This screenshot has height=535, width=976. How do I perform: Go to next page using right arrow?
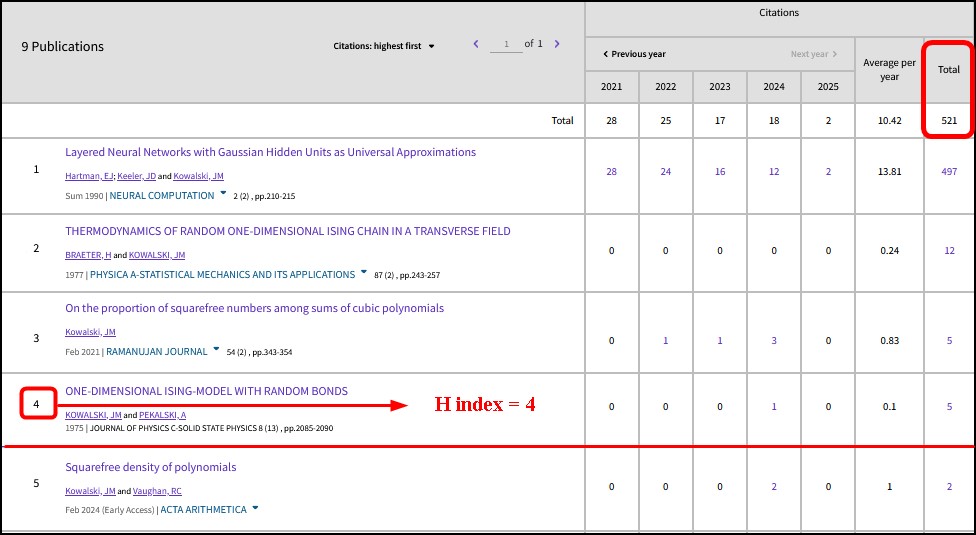pyautogui.click(x=557, y=44)
